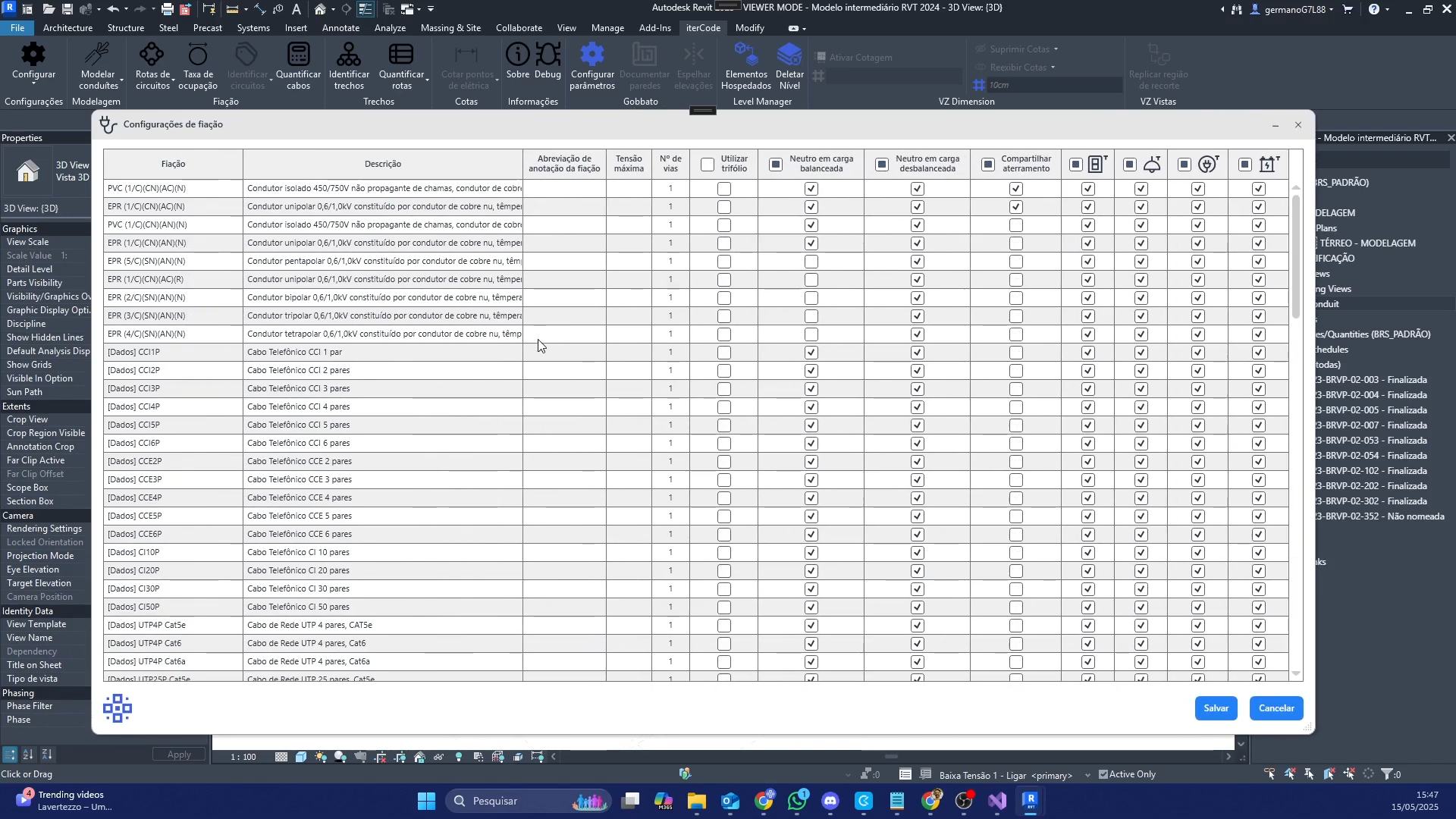The image size is (1456, 819).
Task: Click the Salvar button
Action: (x=1216, y=708)
